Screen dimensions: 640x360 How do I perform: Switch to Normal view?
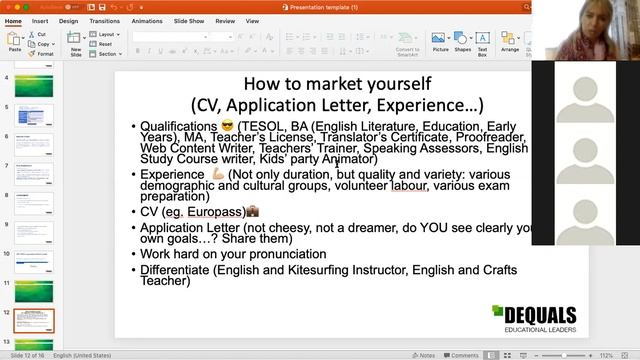(491, 356)
